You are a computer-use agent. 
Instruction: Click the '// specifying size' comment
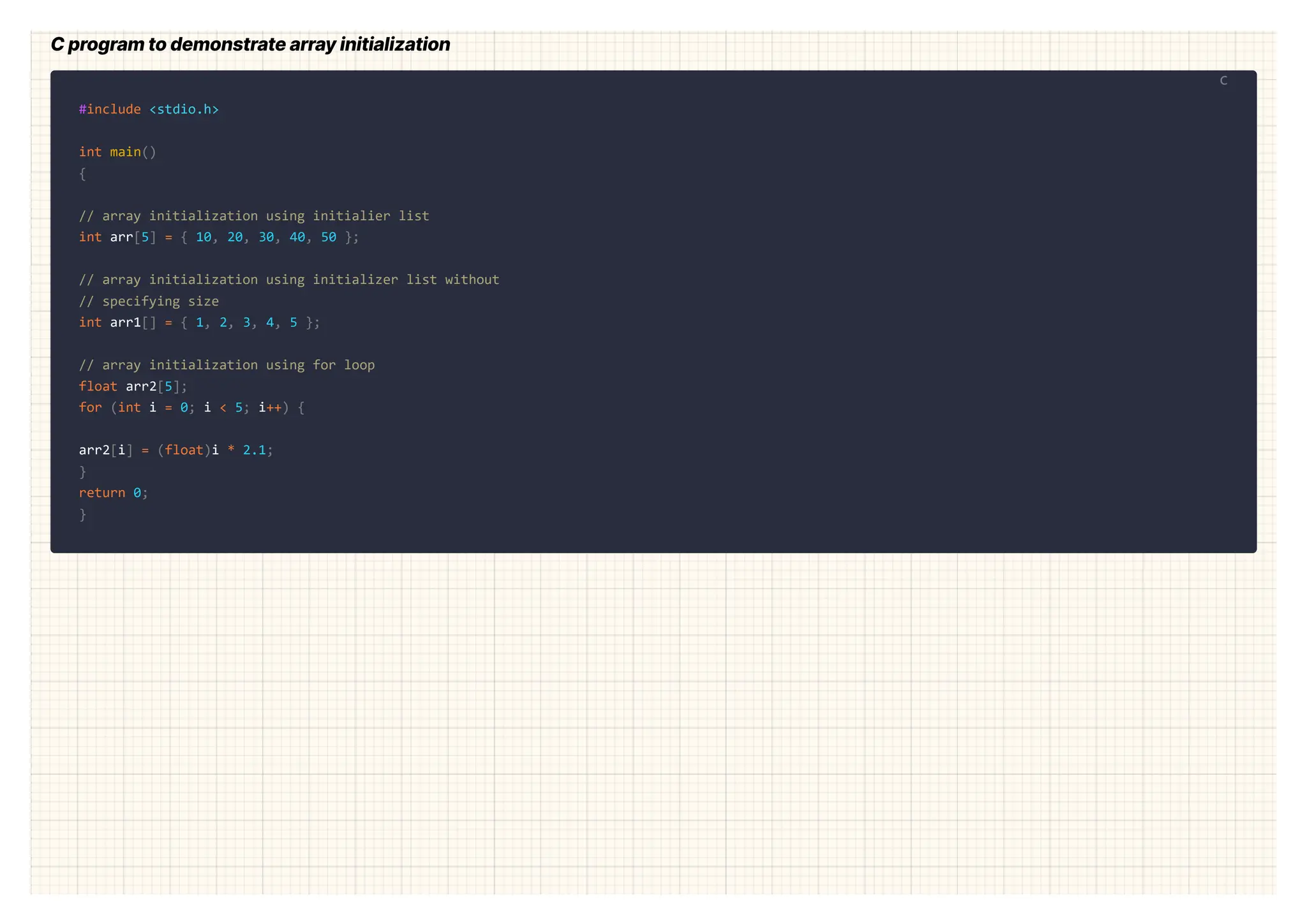click(149, 301)
